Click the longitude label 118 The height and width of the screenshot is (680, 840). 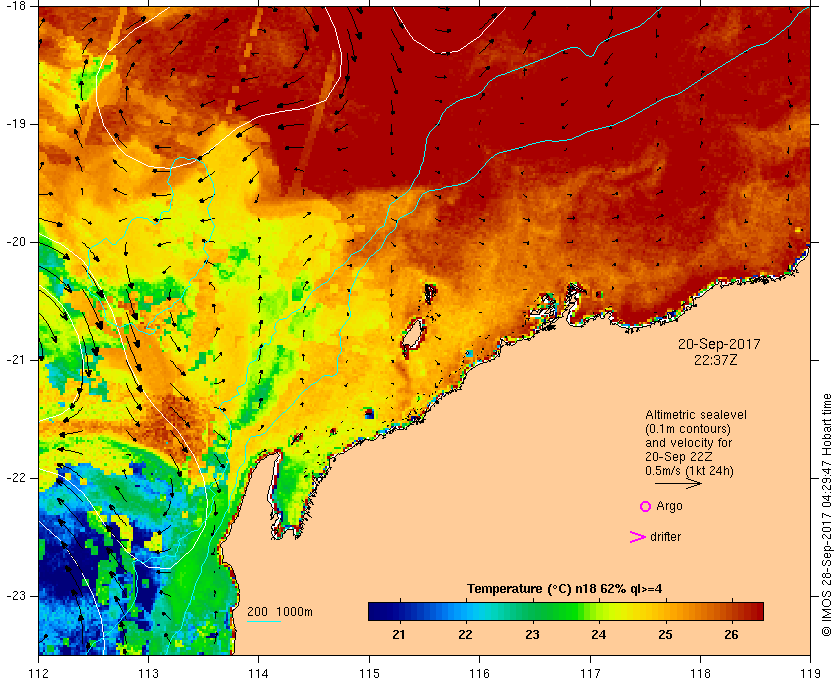(x=700, y=672)
